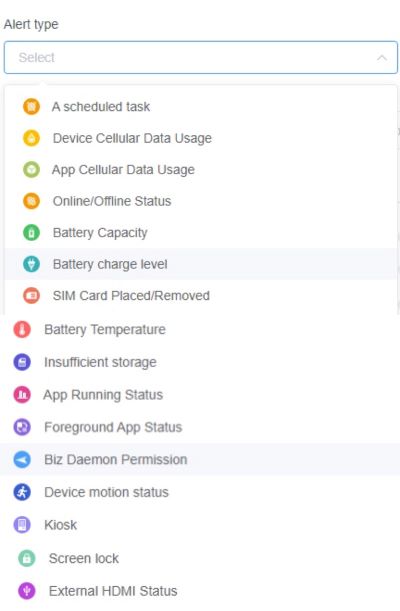Image resolution: width=400 pixels, height=611 pixels.
Task: Click the teal Battery charge level plug icon
Action: coord(31,264)
